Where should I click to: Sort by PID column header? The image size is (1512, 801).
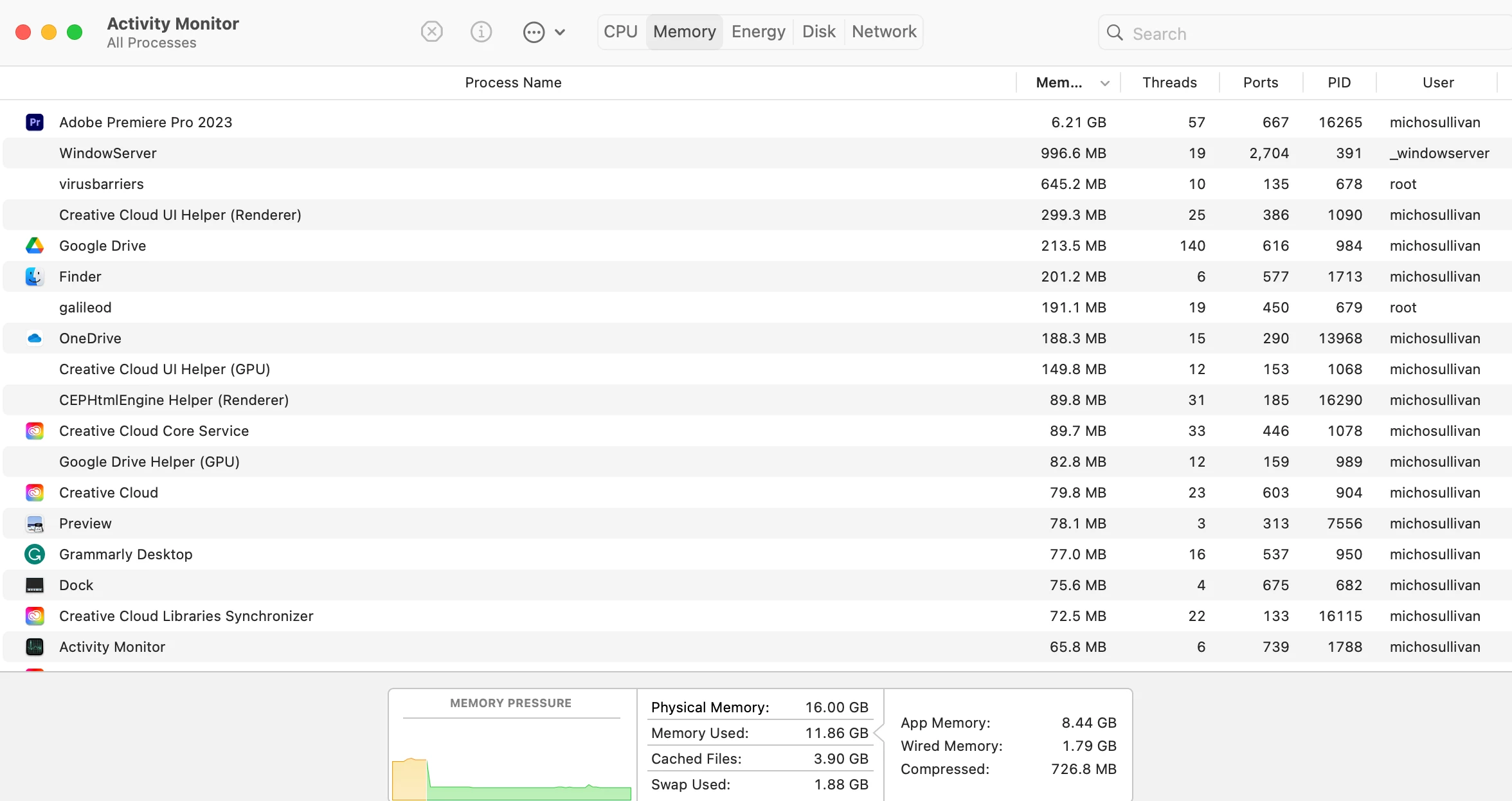[x=1339, y=82]
